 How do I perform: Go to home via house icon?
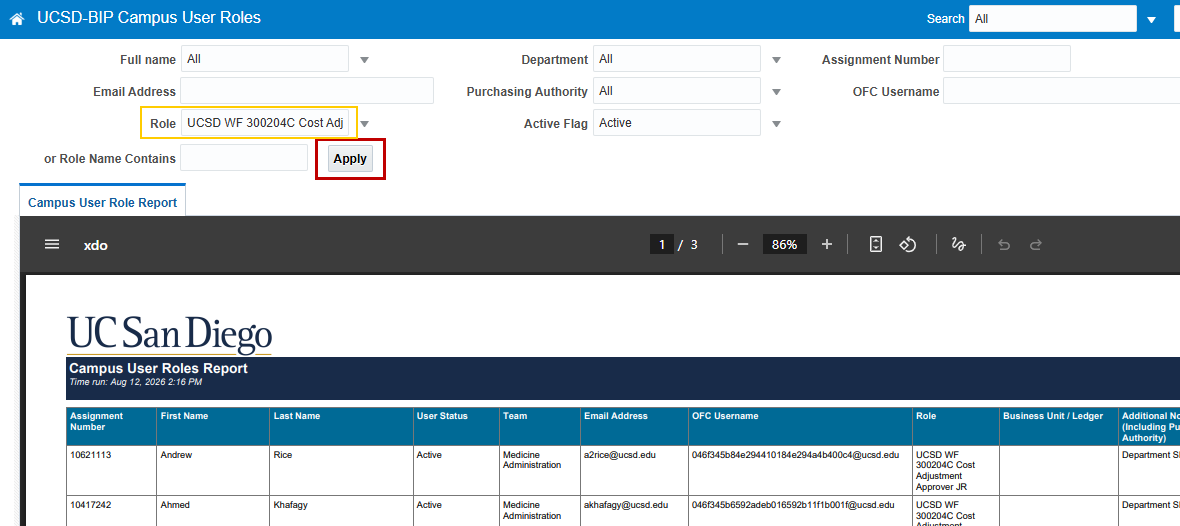(17, 19)
